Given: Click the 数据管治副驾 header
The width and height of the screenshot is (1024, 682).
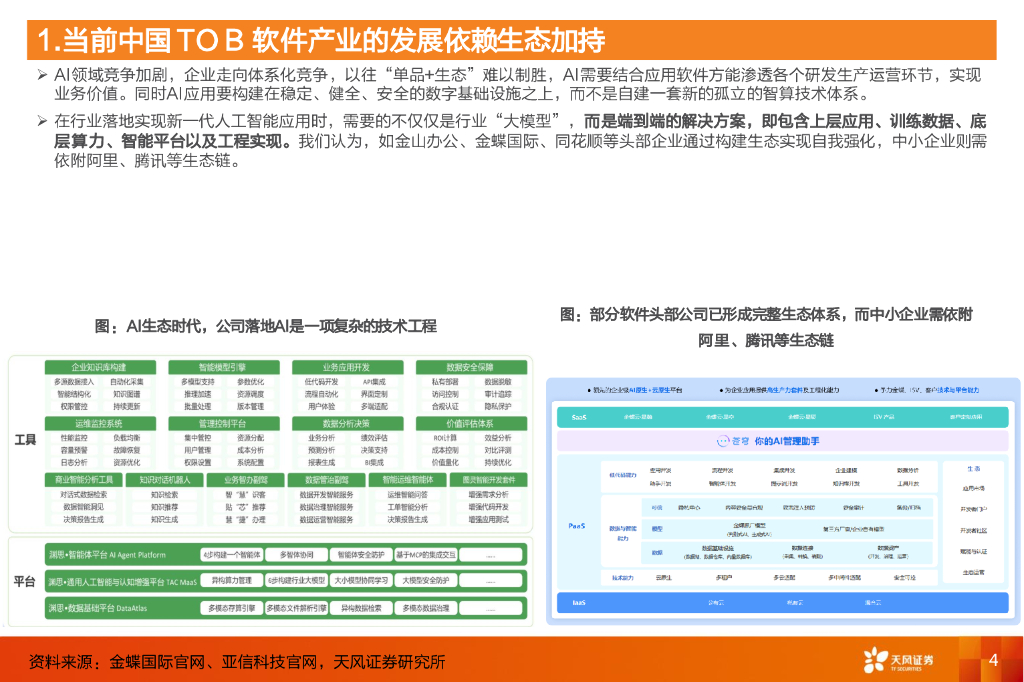Looking at the screenshot, I should click(x=327, y=479).
